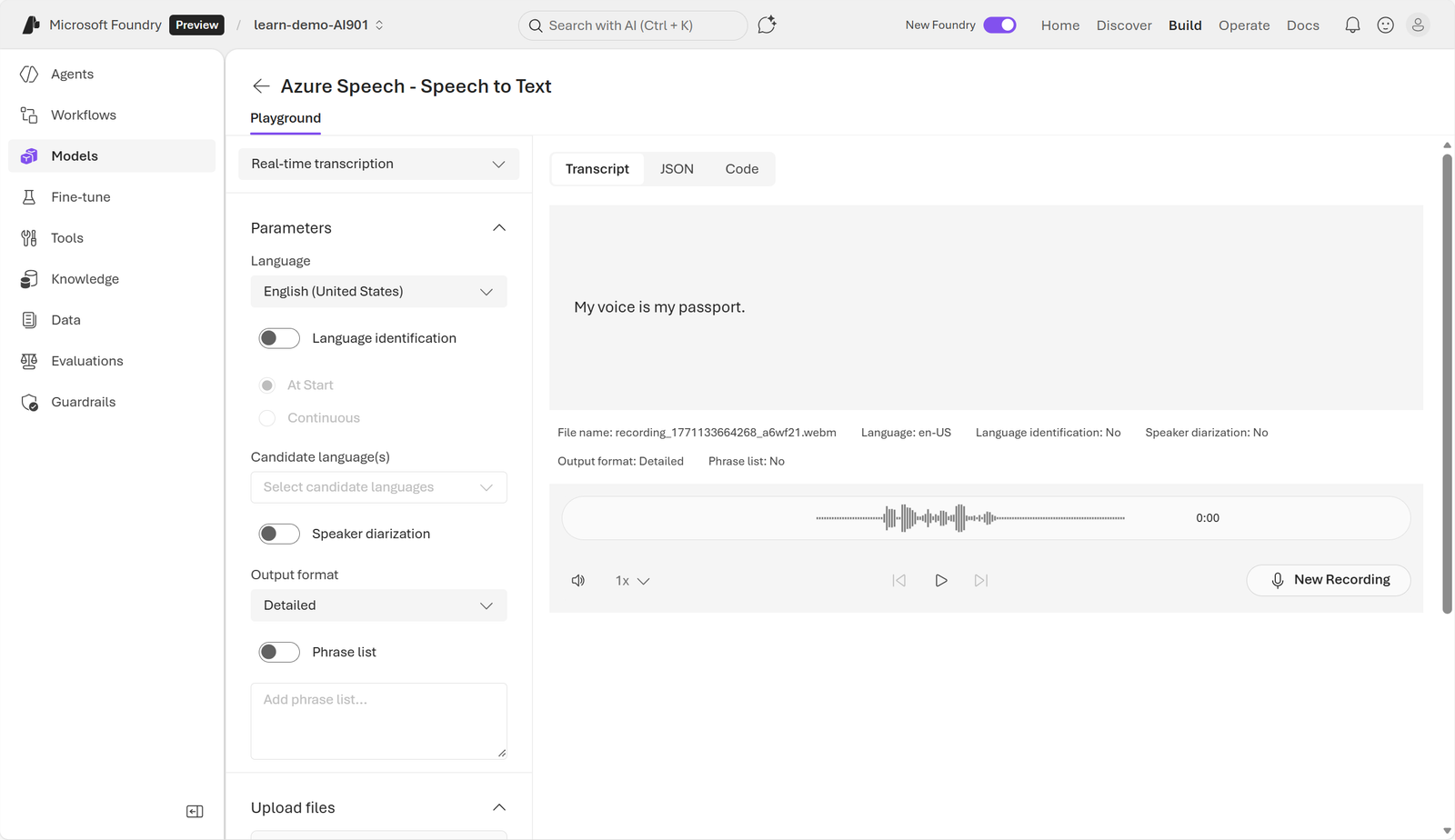Click the Search with AI box
The image size is (1455, 840).
pos(633,25)
